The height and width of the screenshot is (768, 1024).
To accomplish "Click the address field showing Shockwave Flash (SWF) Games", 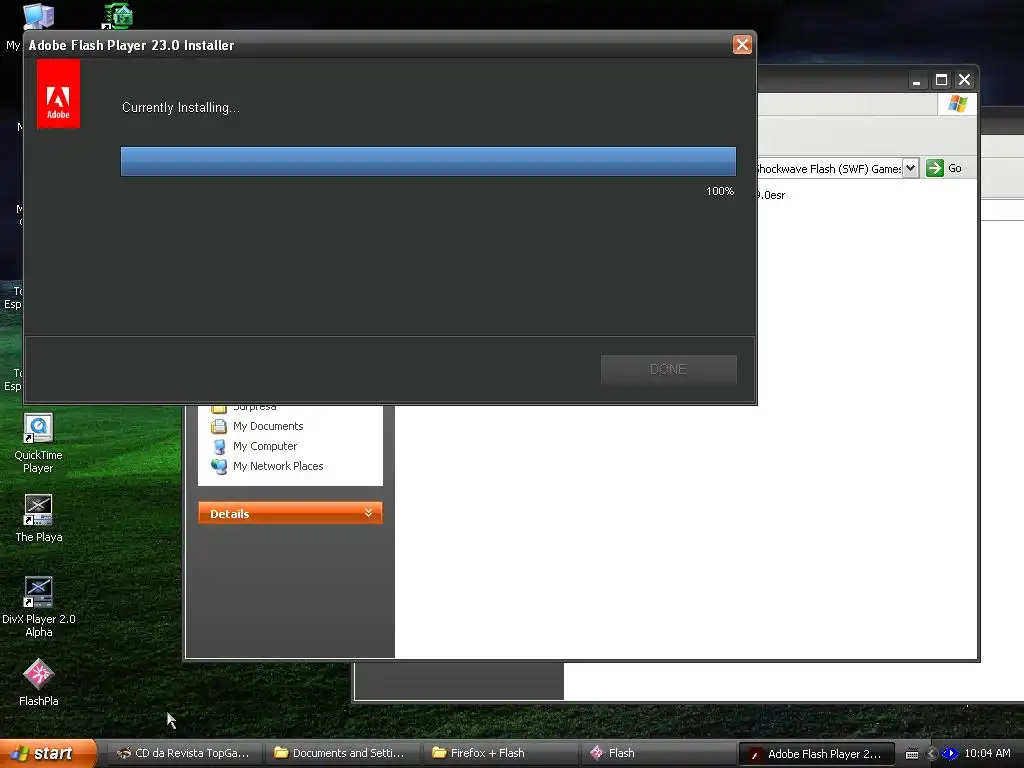I will pyautogui.click(x=829, y=168).
